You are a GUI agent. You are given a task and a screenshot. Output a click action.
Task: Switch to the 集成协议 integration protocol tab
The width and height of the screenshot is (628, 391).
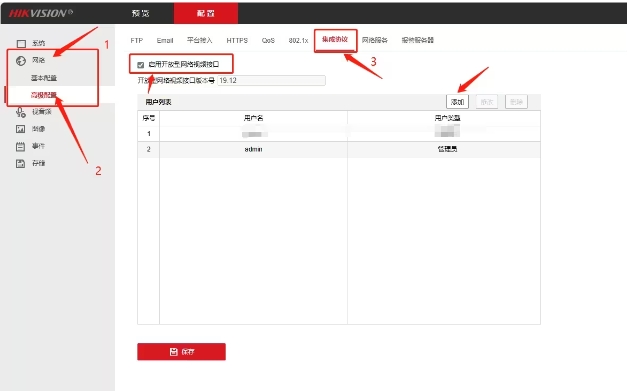(x=335, y=40)
